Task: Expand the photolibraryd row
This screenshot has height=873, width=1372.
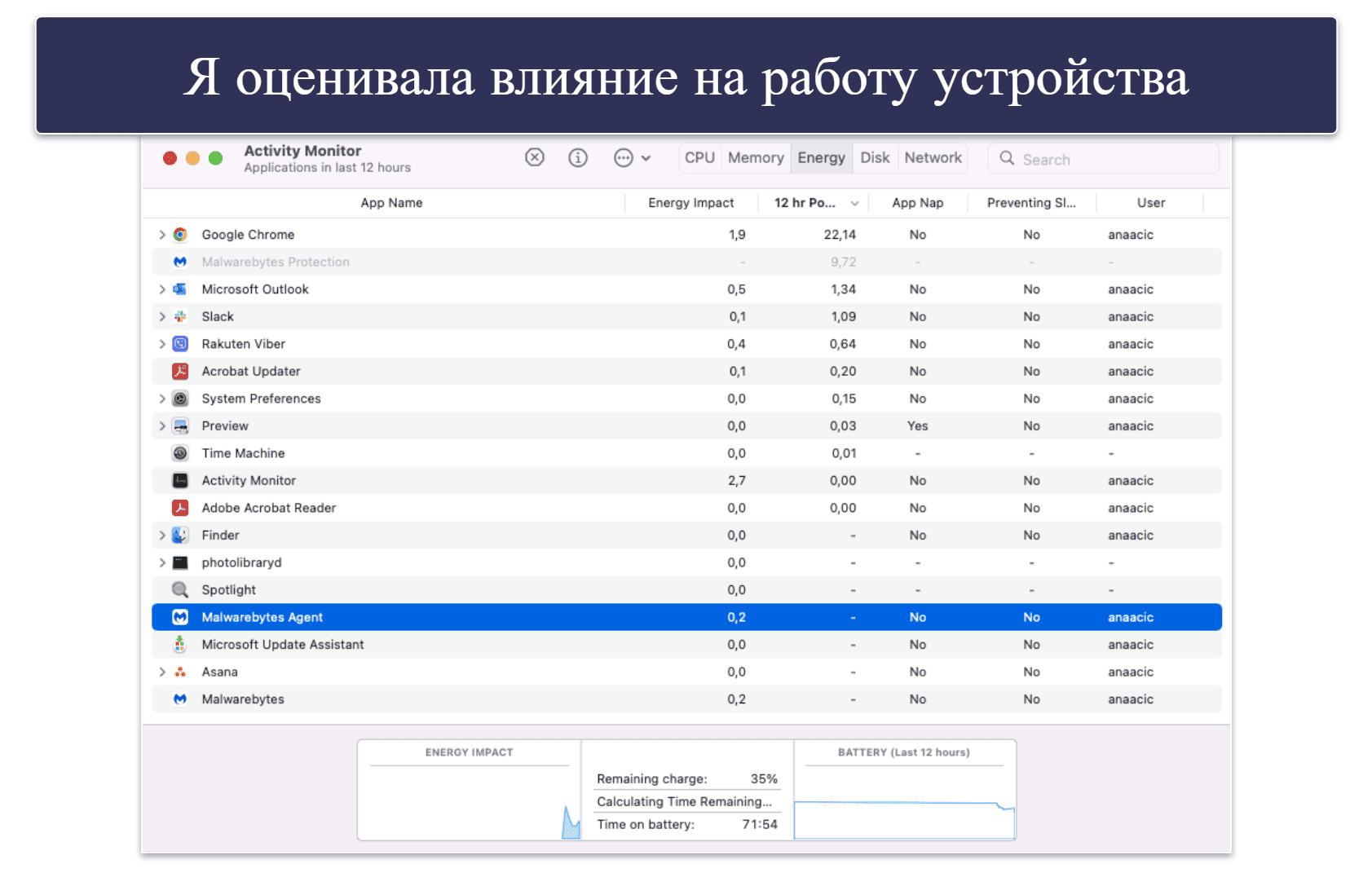Action: pos(162,562)
